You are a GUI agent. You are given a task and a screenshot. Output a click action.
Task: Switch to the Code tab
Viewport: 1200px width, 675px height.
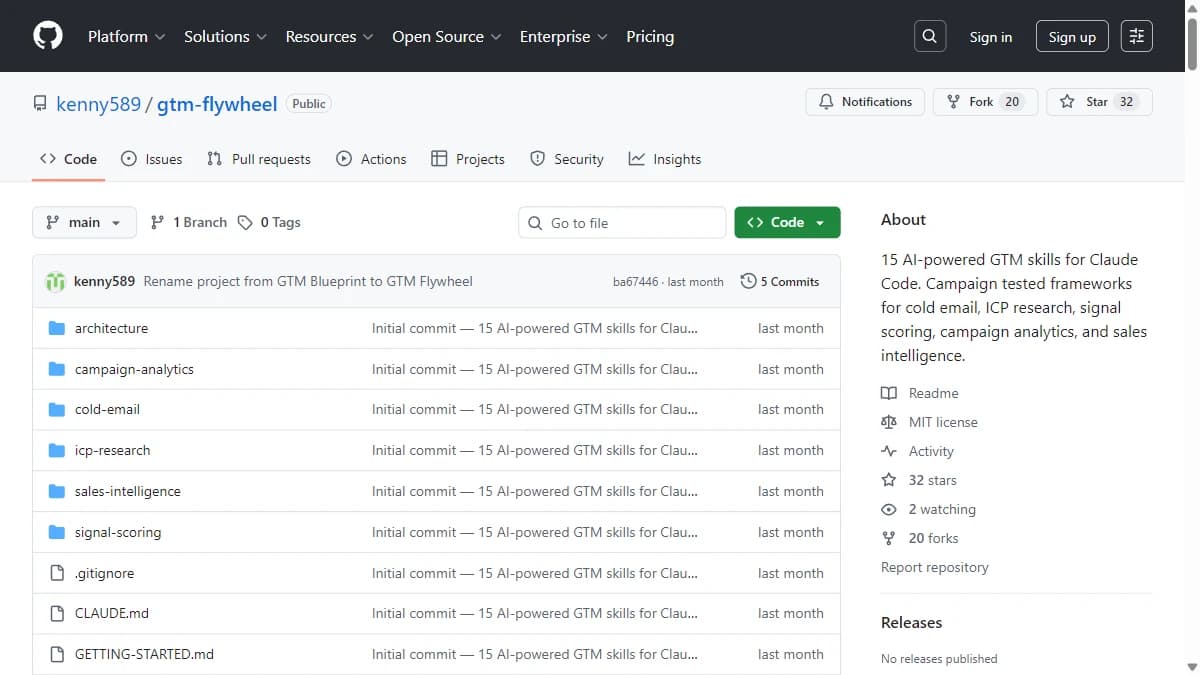click(68, 159)
